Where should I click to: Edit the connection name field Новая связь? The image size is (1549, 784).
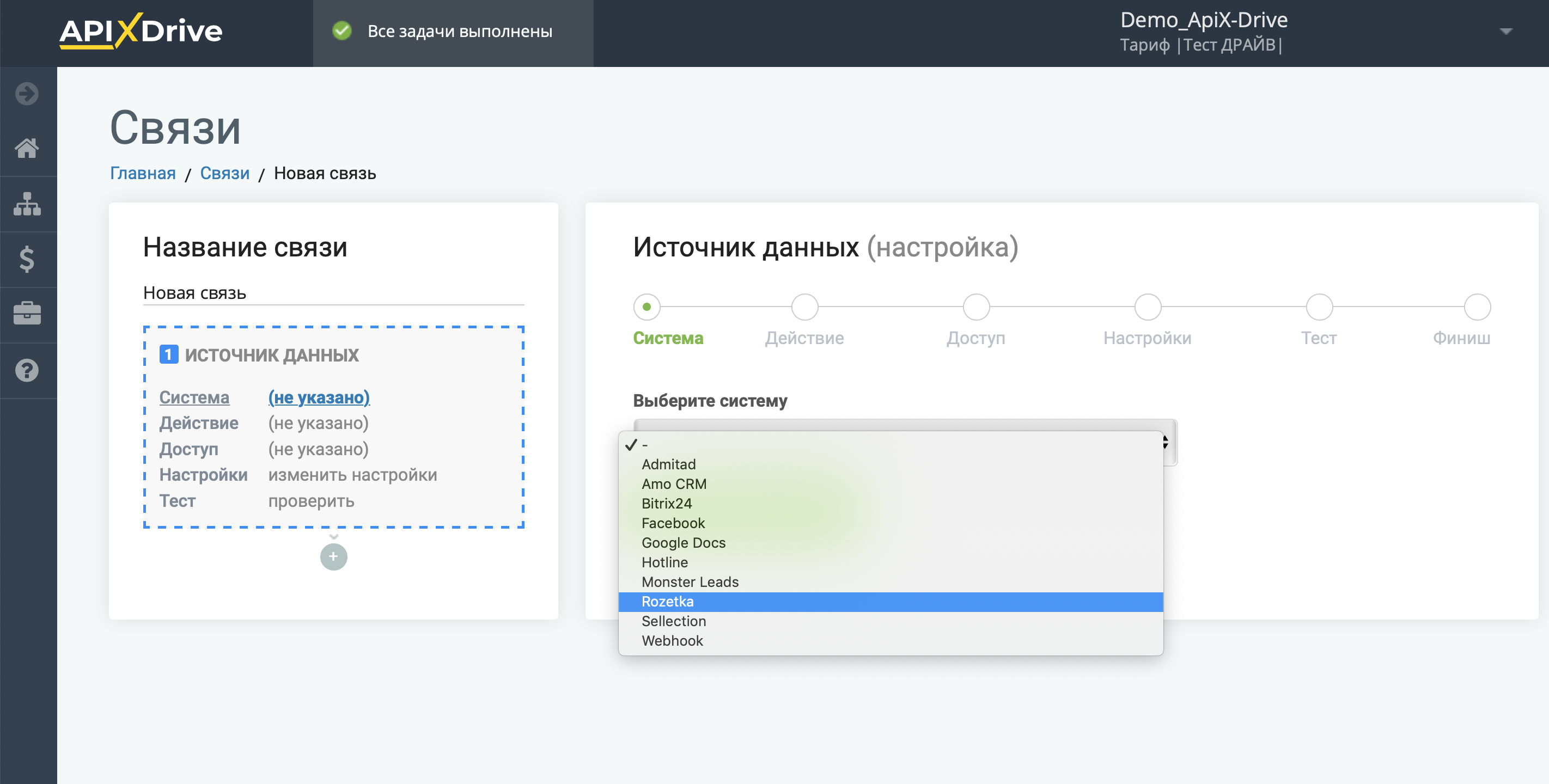(334, 293)
